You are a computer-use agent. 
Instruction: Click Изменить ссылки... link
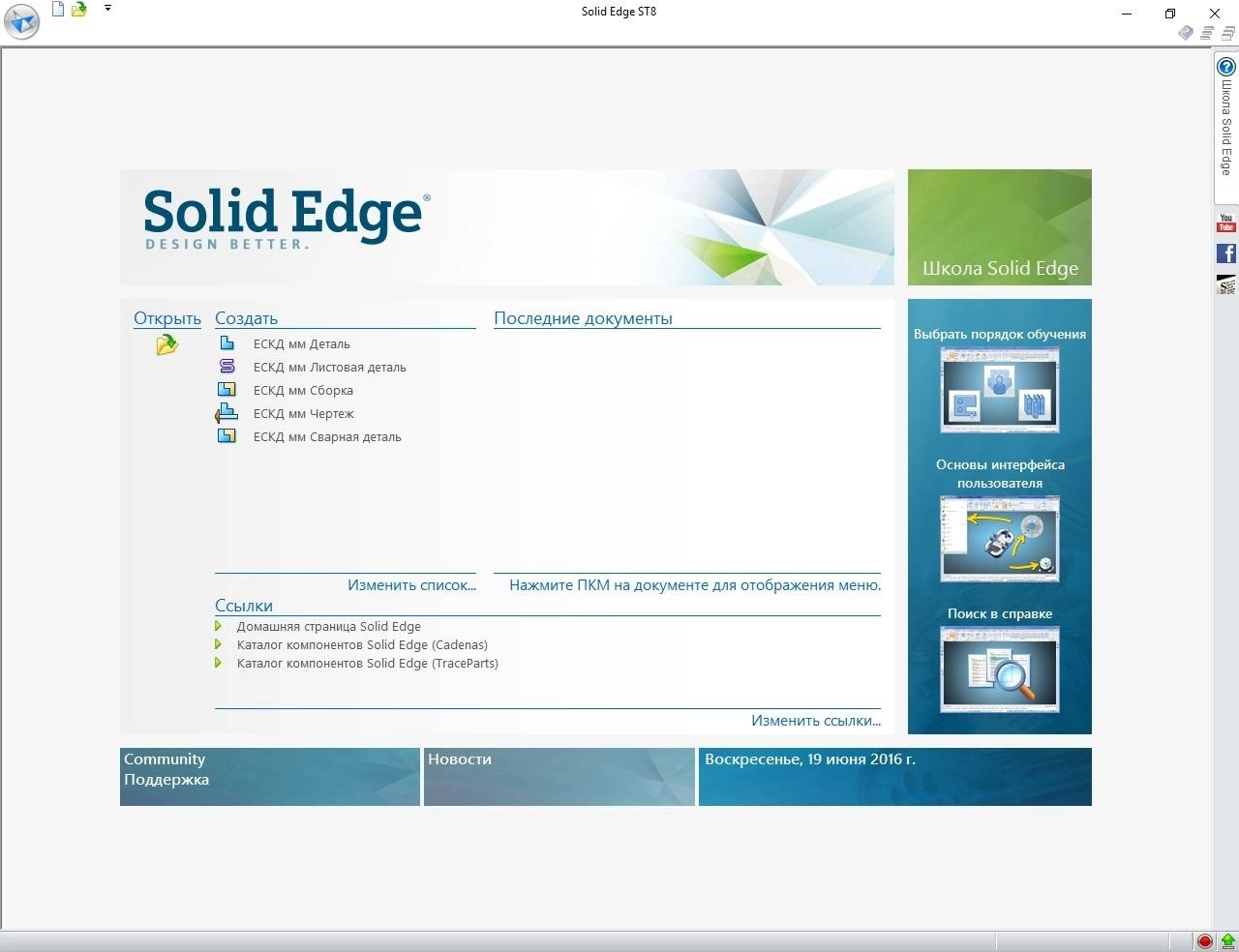pyautogui.click(x=816, y=721)
